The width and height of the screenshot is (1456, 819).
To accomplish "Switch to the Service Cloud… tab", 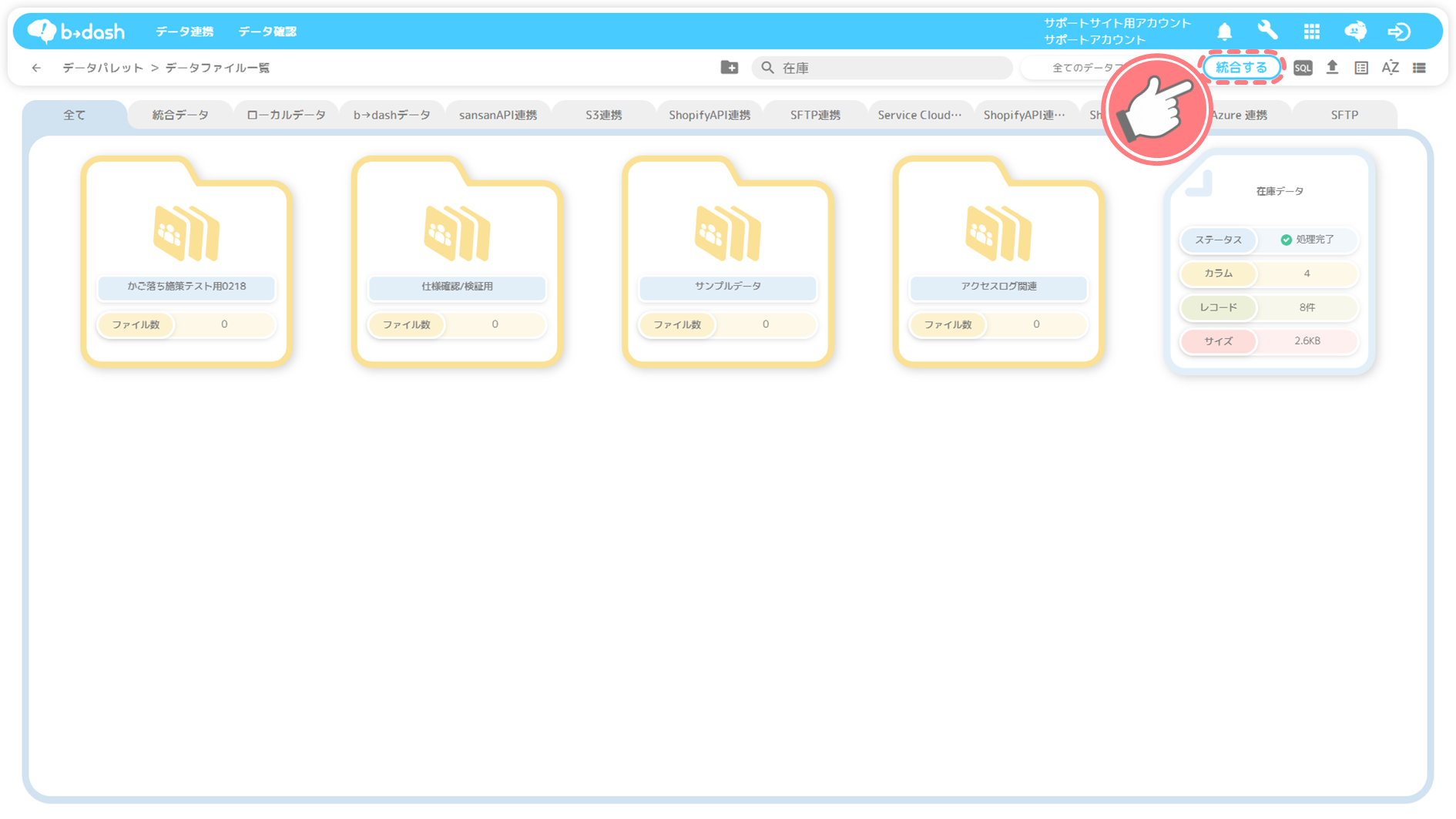I will click(921, 115).
